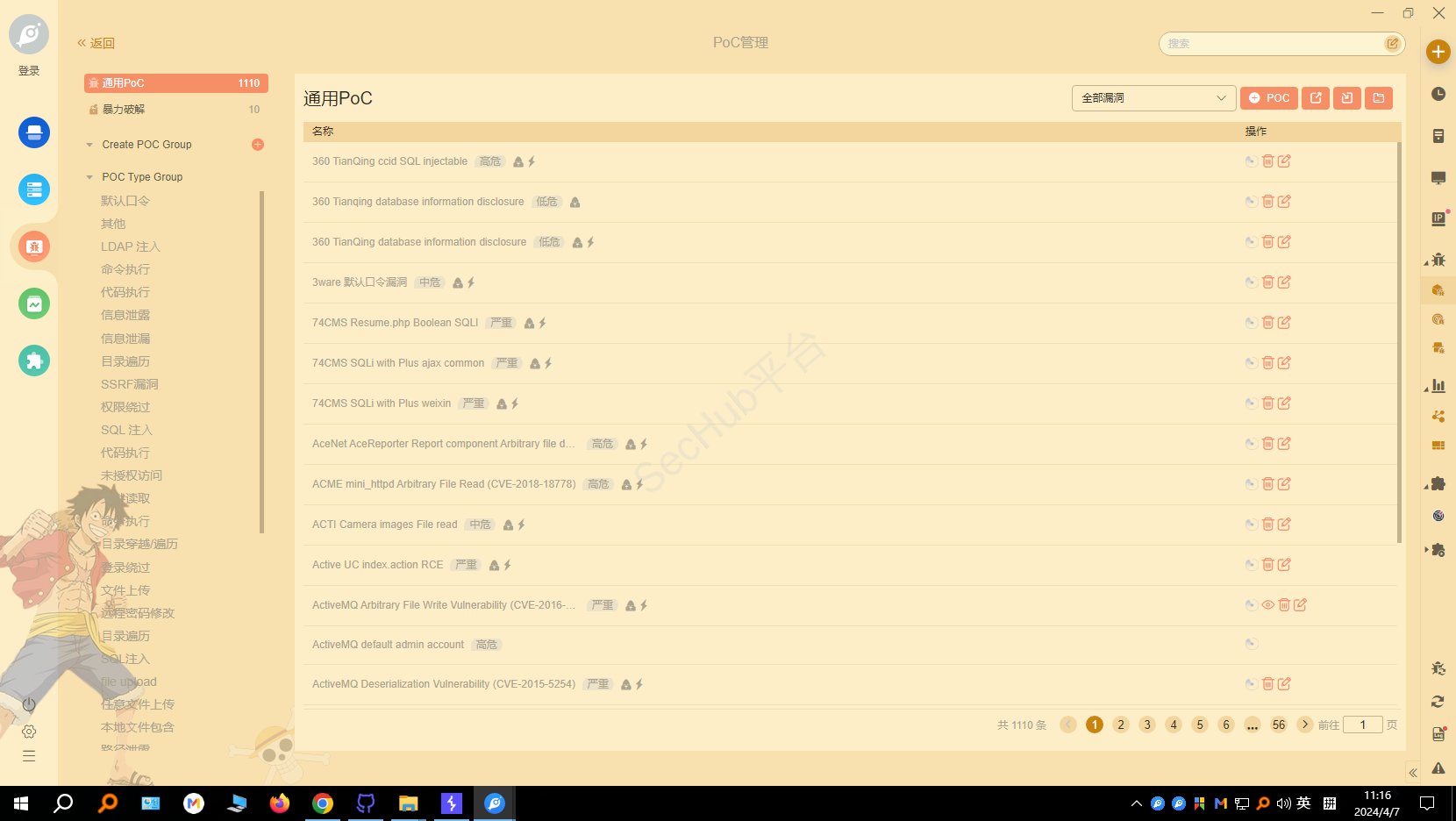Edit the 3ware 默认口令漏洞 PoC entry
Viewport: 1456px width, 821px height.
(1284, 282)
